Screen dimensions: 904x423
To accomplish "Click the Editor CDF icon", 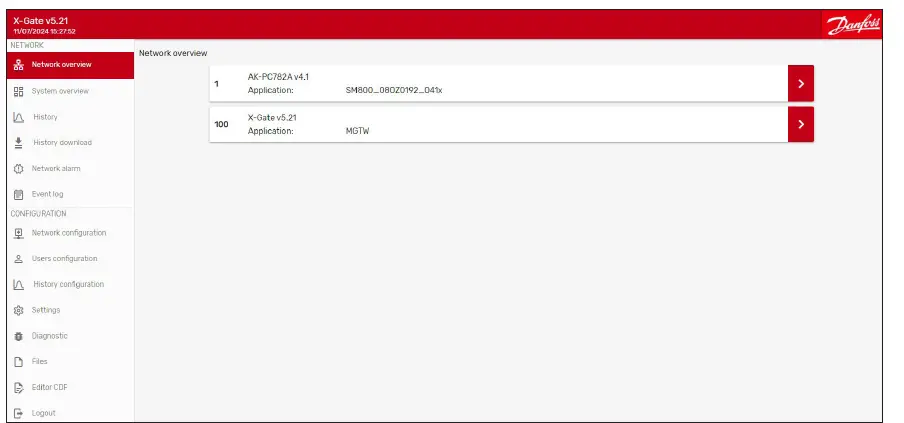I will click(18, 387).
